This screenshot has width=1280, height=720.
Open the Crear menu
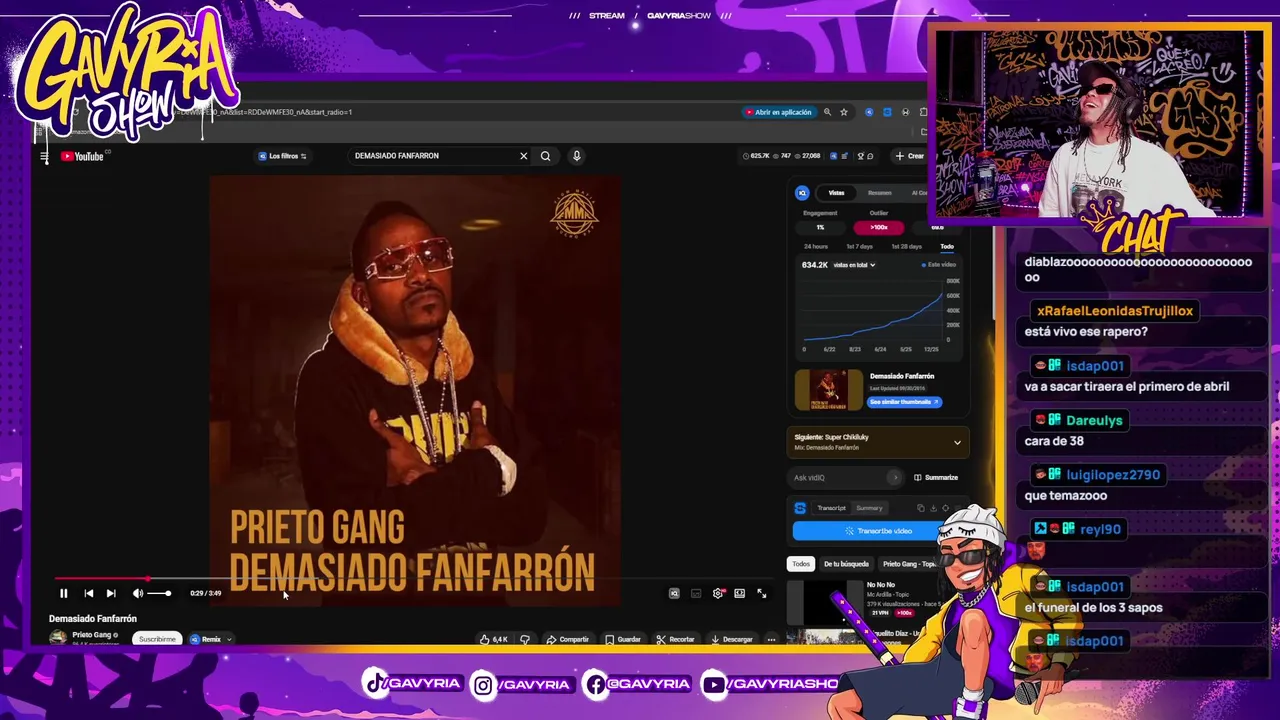click(x=910, y=156)
